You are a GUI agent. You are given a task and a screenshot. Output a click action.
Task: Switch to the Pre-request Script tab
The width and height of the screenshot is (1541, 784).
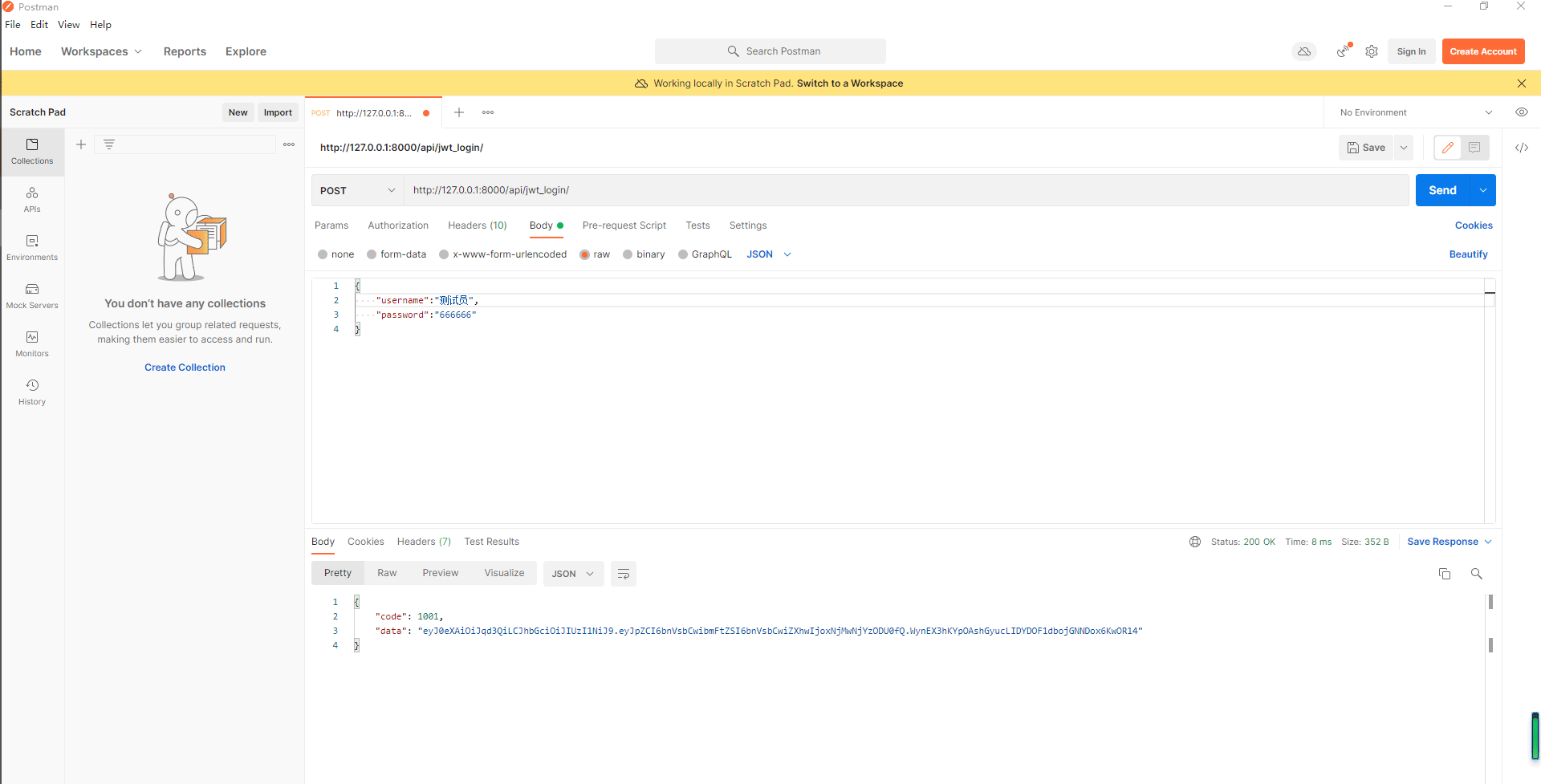(624, 225)
